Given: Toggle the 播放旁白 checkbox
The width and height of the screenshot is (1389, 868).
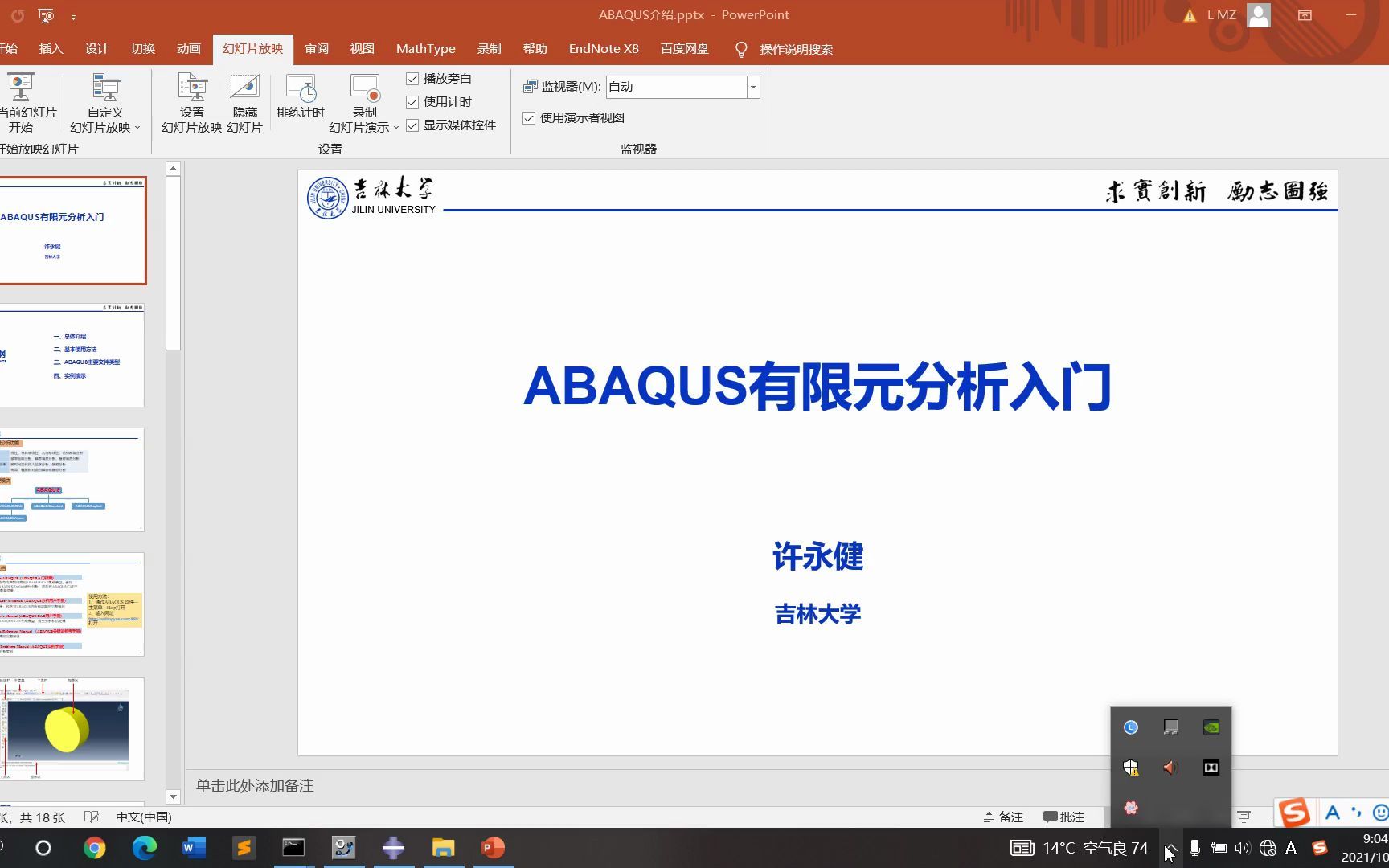Looking at the screenshot, I should pos(412,79).
